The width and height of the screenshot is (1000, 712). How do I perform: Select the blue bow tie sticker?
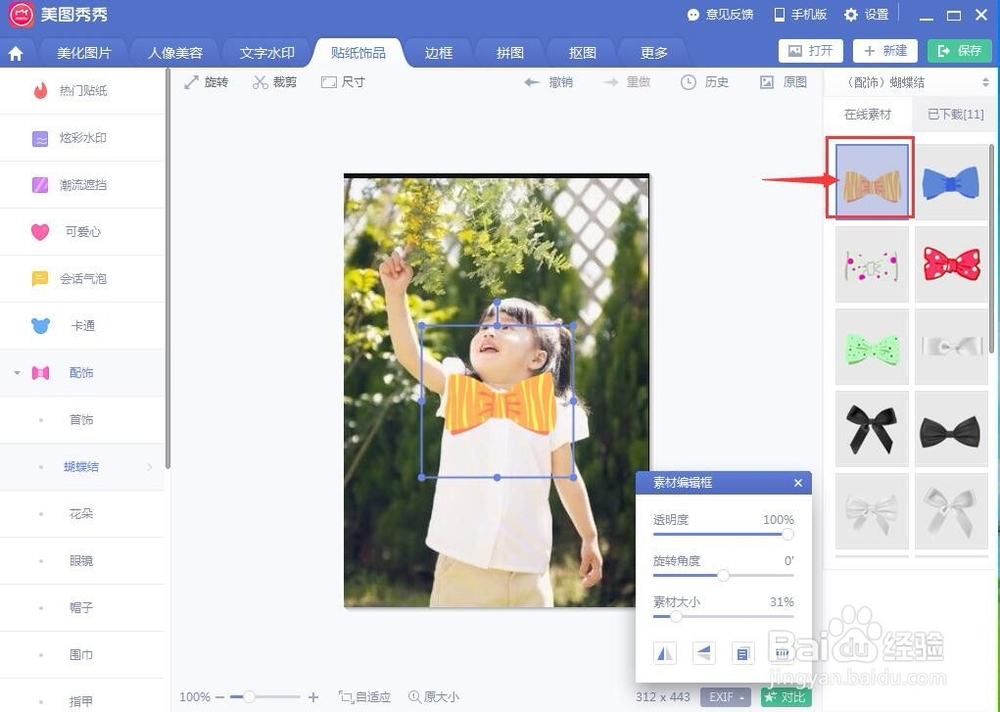click(x=950, y=181)
